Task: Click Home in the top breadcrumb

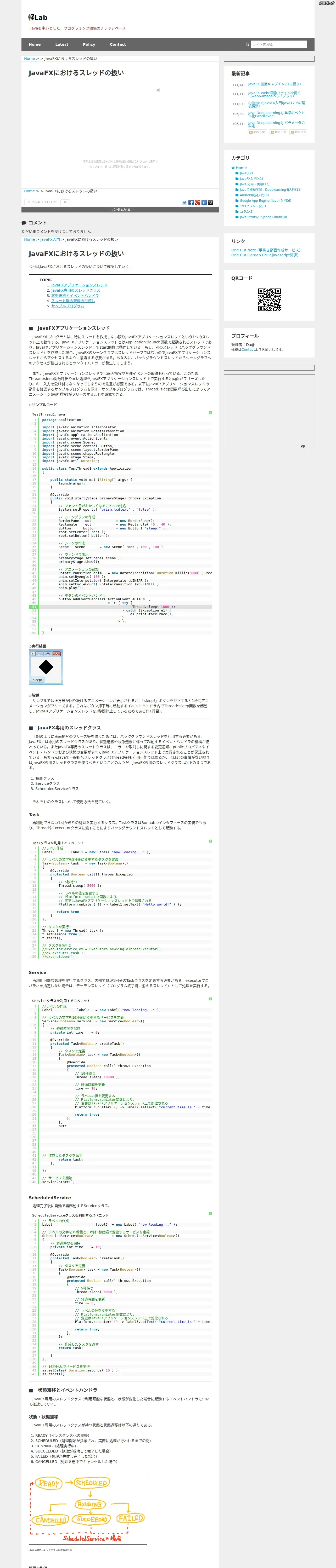Action: pyautogui.click(x=29, y=59)
